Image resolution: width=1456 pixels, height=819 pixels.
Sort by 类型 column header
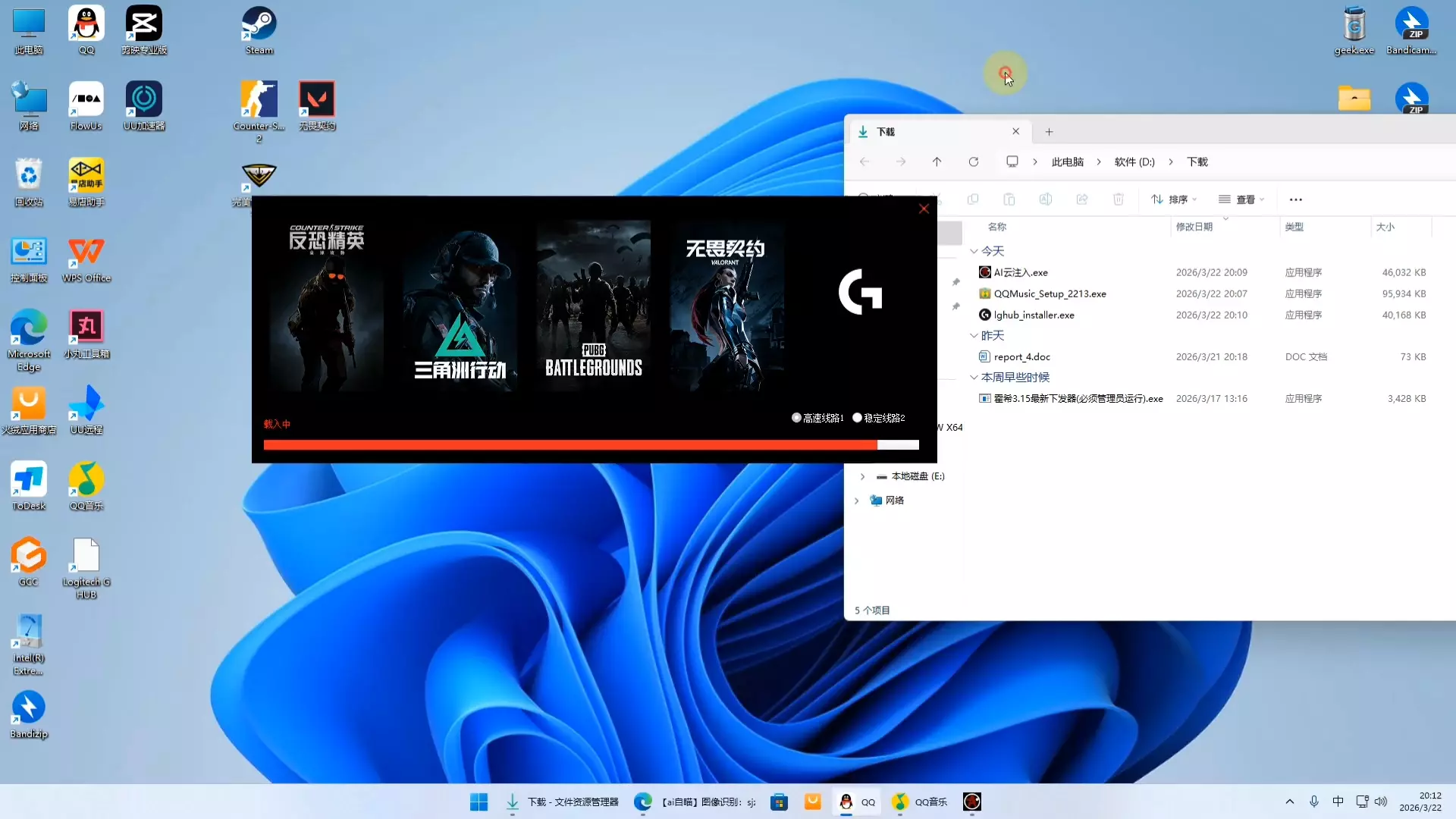click(1294, 227)
